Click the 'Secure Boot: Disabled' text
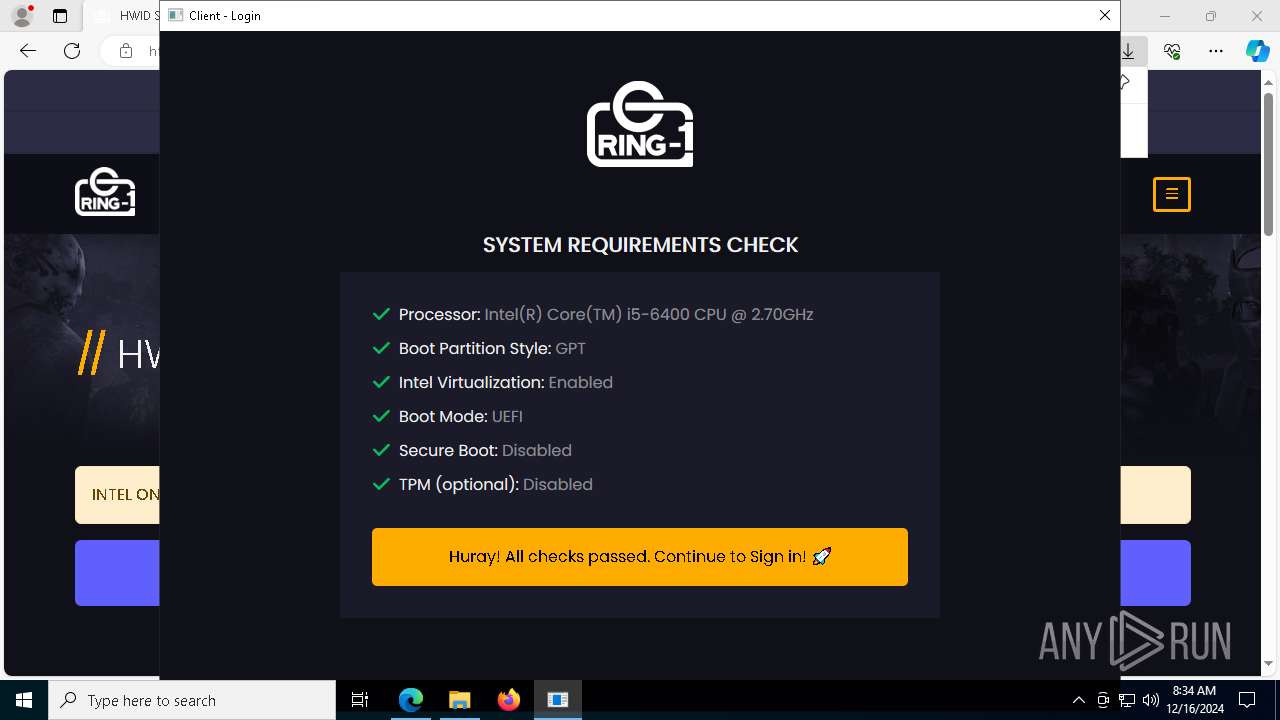 coord(485,450)
